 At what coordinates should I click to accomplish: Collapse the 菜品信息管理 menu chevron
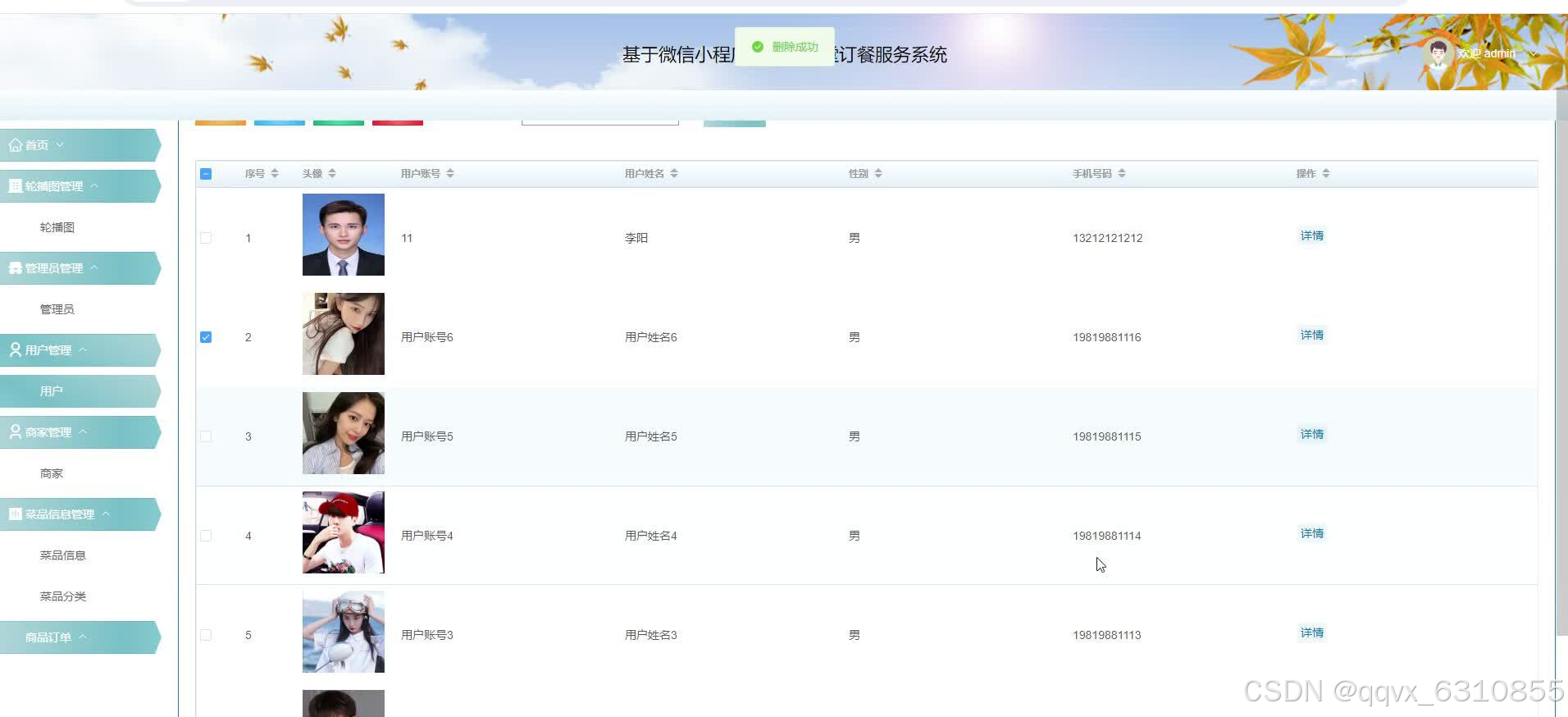(106, 514)
